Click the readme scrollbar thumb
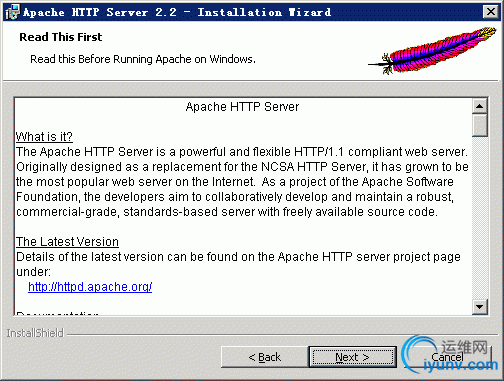 tap(480, 125)
